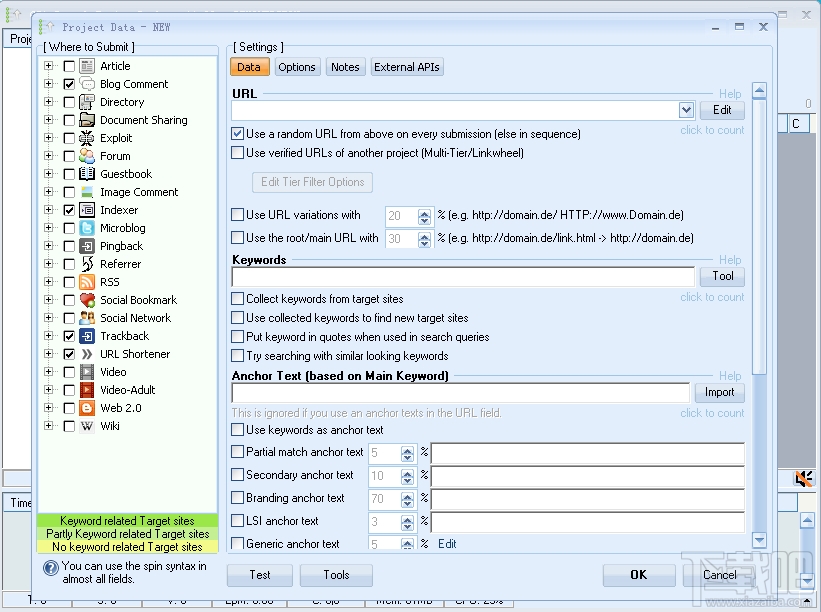Select the Blog Comment platform icon
The height and width of the screenshot is (612, 821).
[x=85, y=84]
